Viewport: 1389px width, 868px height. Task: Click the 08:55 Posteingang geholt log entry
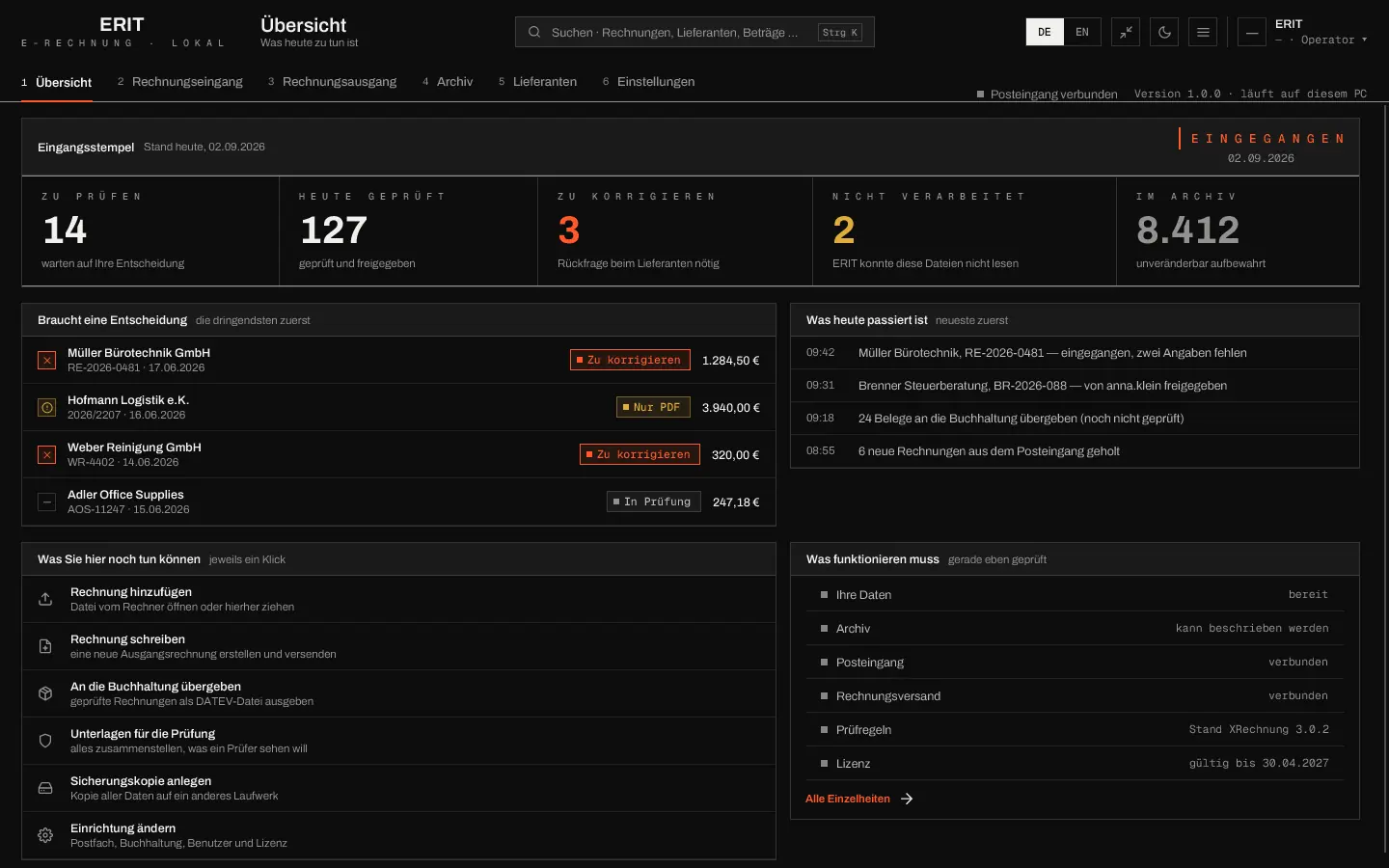[x=1075, y=451]
